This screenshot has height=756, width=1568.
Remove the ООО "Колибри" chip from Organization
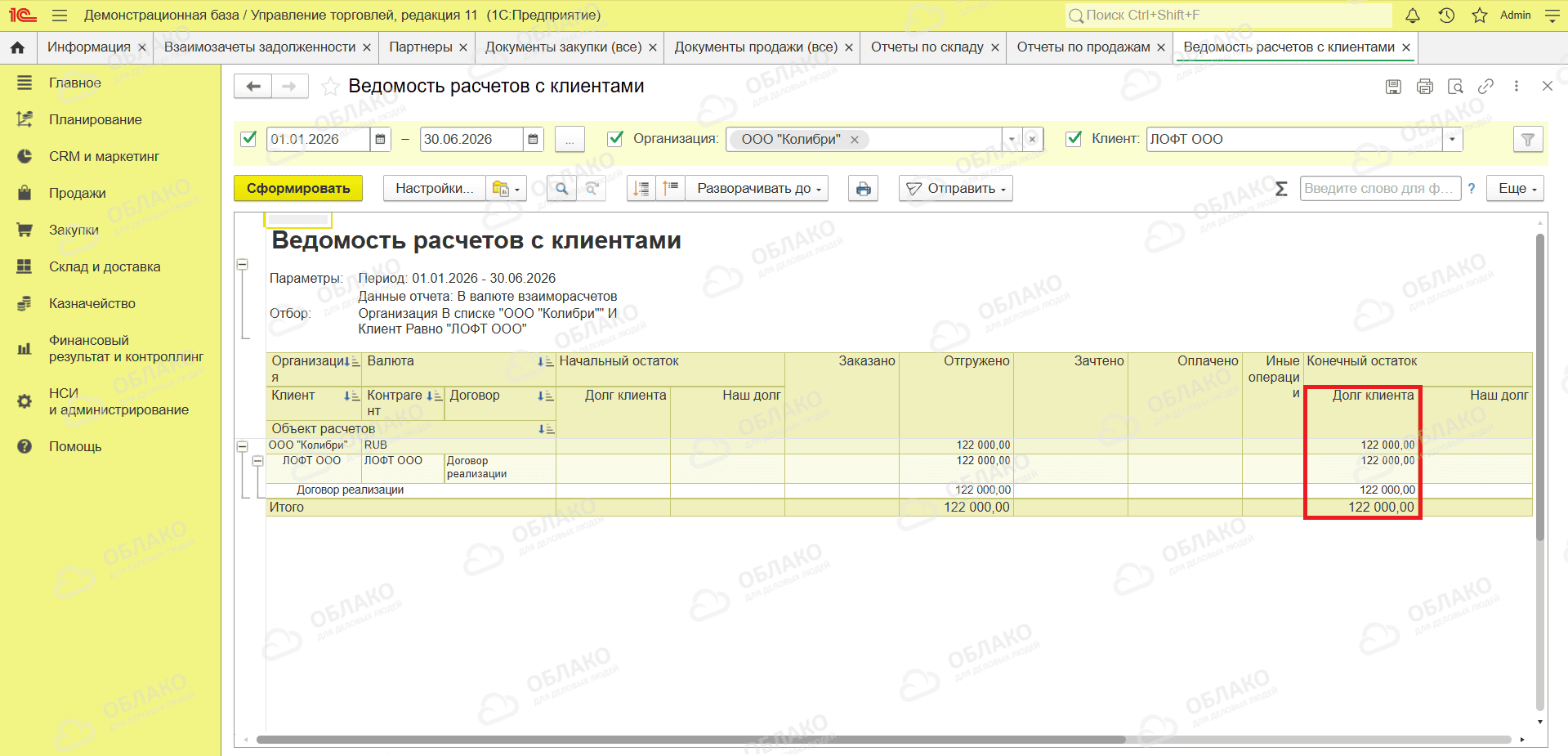click(855, 140)
